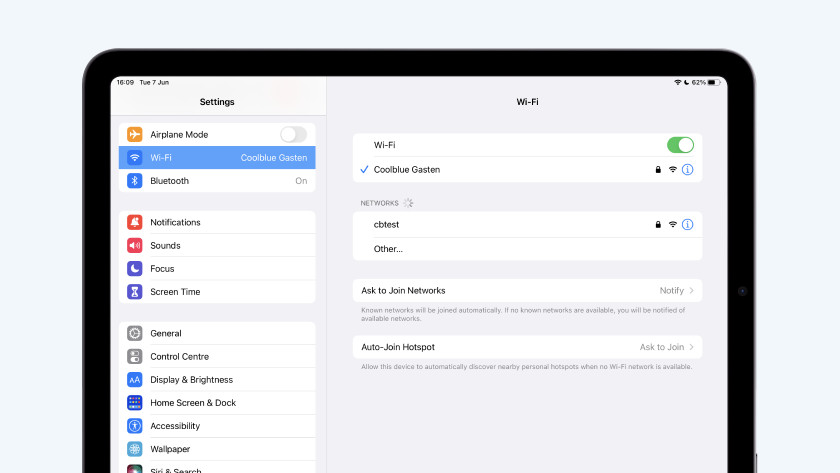Select Wi-Fi in Settings sidebar
This screenshot has width=840, height=473.
[x=217, y=158]
